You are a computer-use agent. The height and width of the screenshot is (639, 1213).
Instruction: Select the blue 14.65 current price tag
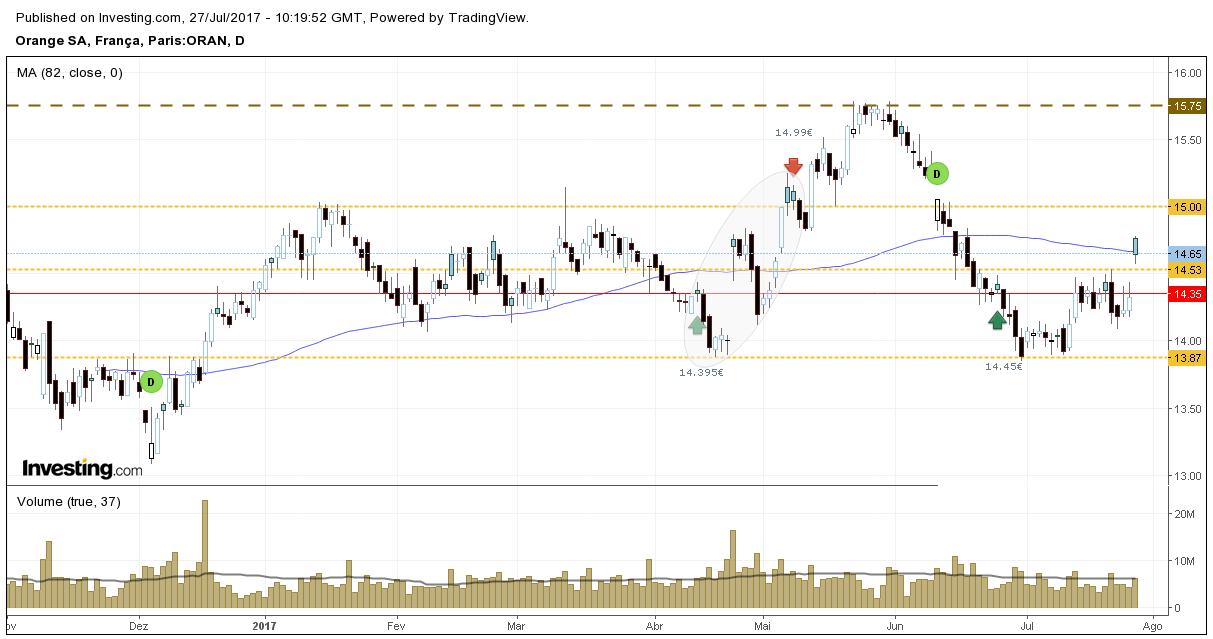click(1185, 255)
